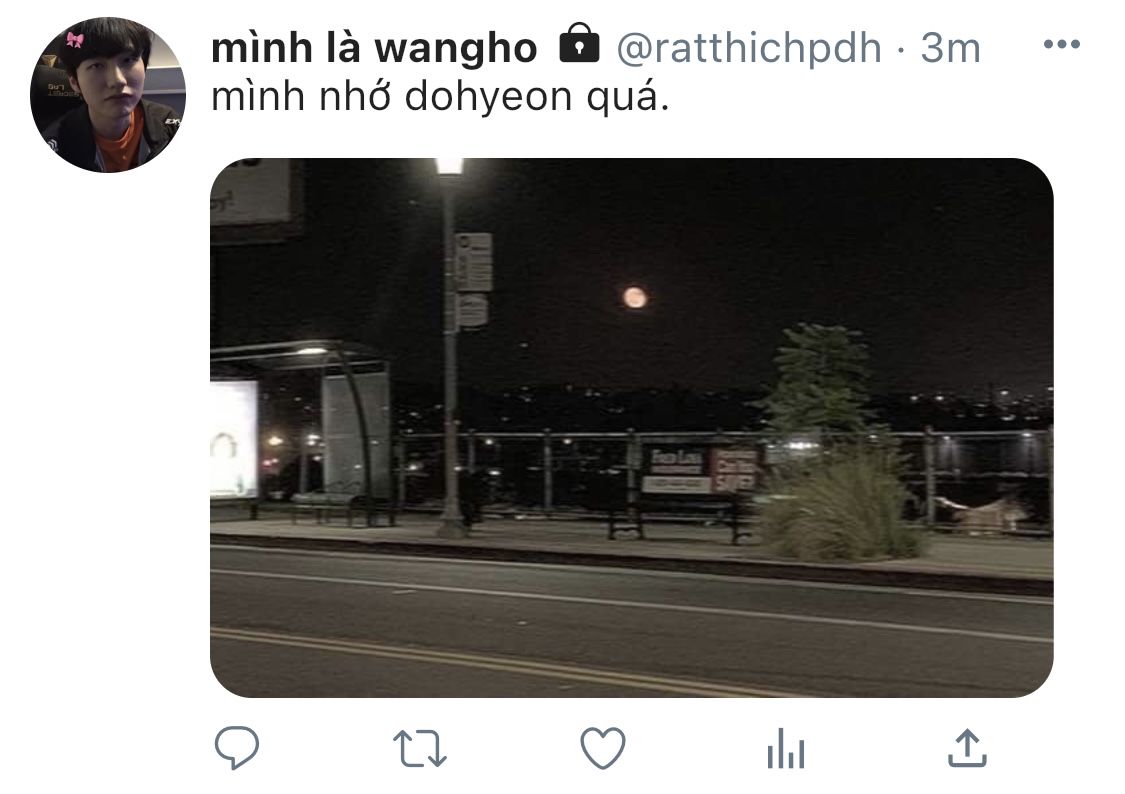Screen dimensions: 1125x794
Task: Open the attached night street photo
Action: (x=631, y=427)
